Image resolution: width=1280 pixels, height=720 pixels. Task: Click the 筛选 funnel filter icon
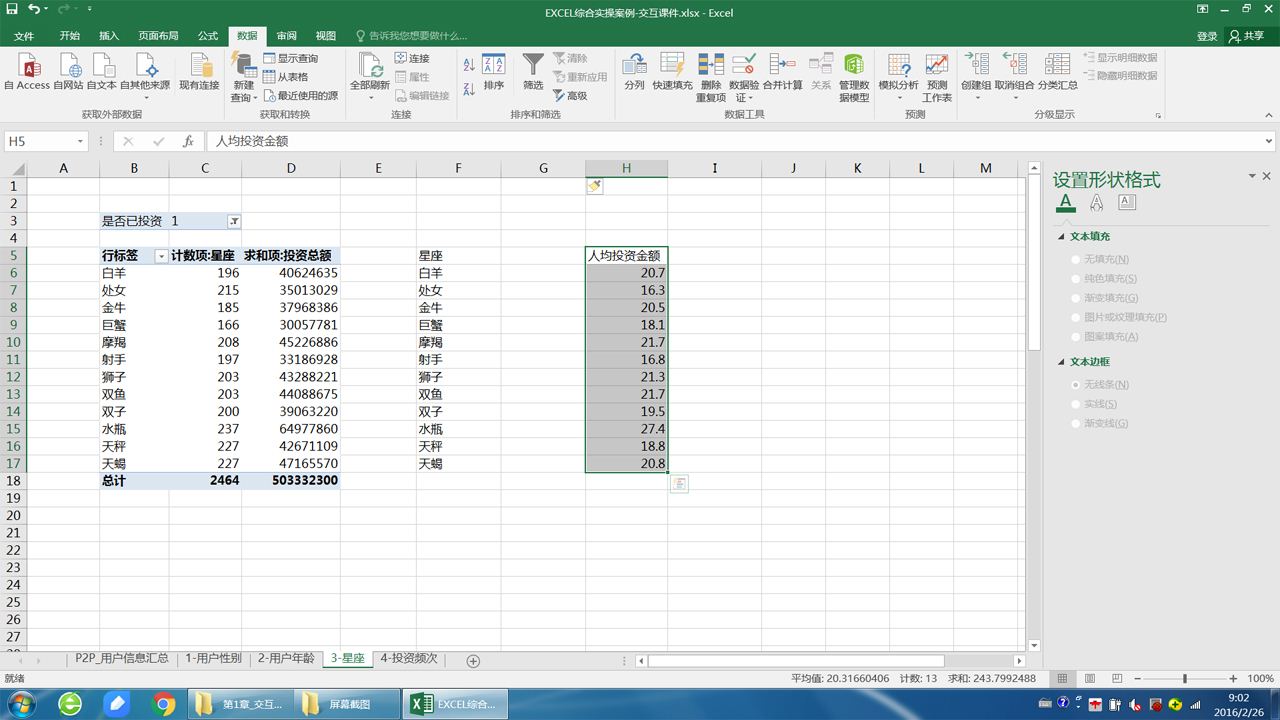point(533,65)
